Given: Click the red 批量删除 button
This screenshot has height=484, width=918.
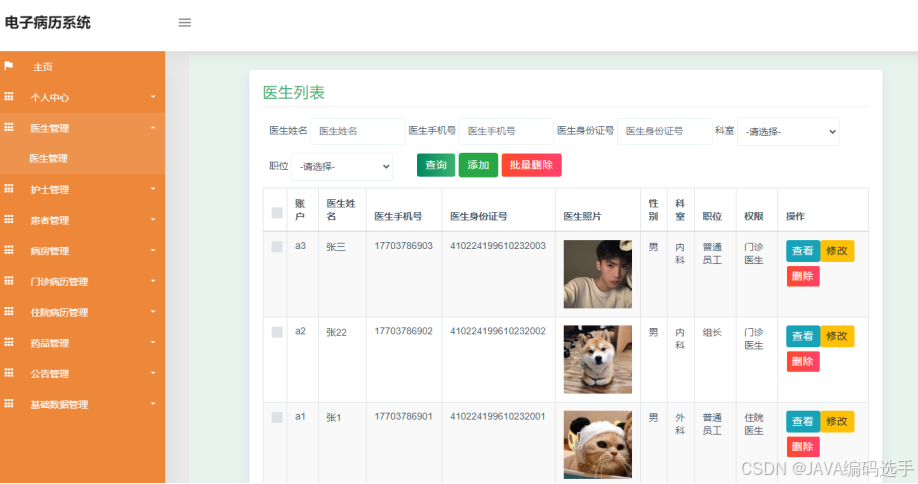Looking at the screenshot, I should (x=531, y=165).
